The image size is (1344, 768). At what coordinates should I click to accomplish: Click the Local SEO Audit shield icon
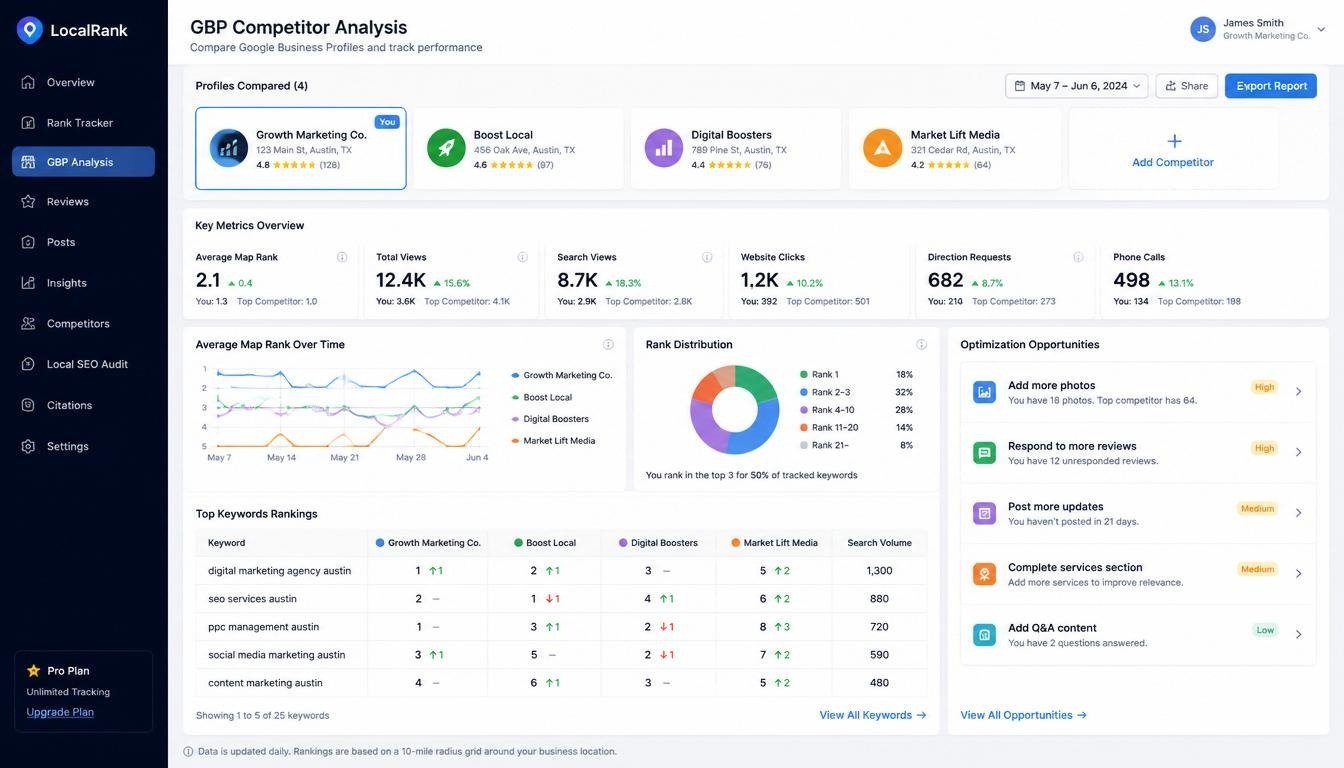point(28,364)
